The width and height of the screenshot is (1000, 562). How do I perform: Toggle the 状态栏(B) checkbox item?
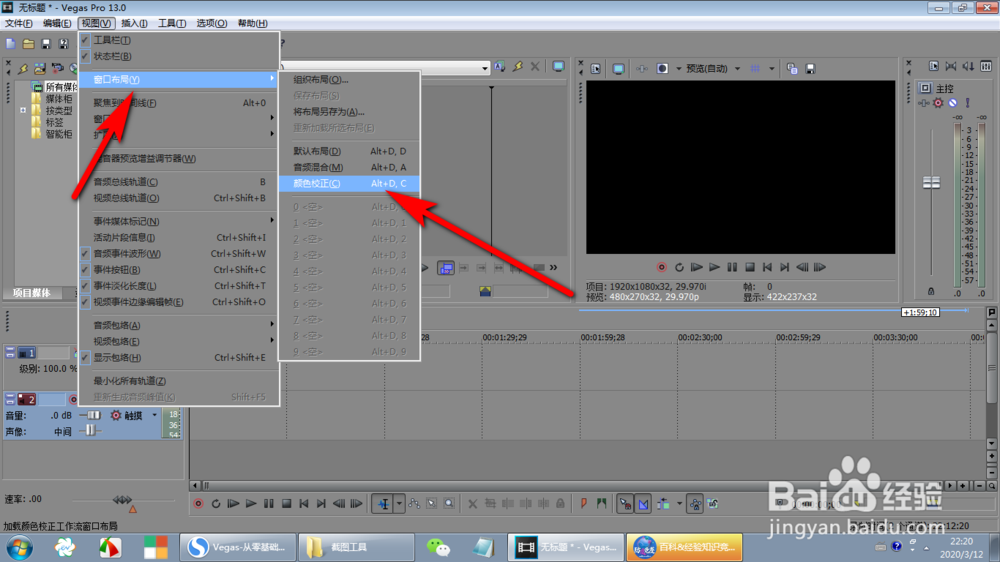pos(179,56)
